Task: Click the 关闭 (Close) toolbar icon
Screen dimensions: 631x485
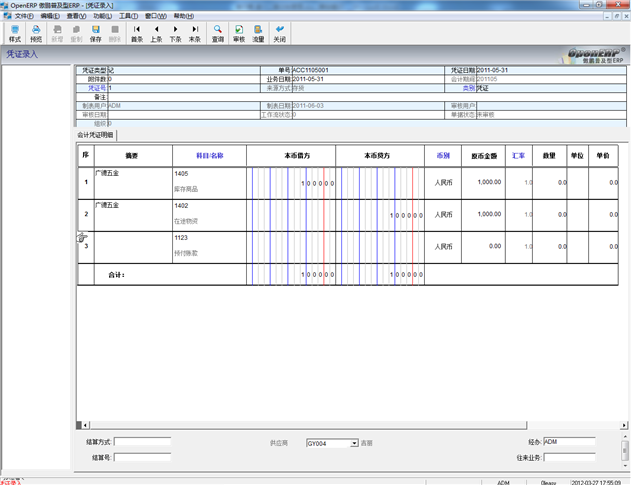Action: pyautogui.click(x=280, y=33)
